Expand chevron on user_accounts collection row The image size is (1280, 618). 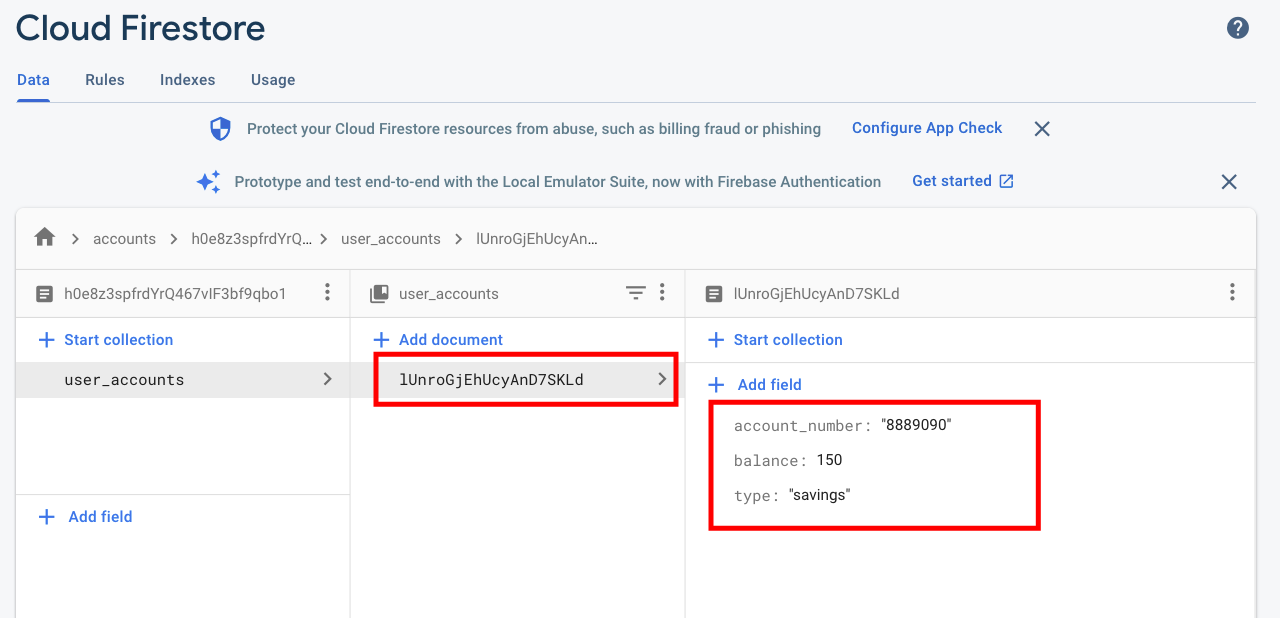(327, 379)
